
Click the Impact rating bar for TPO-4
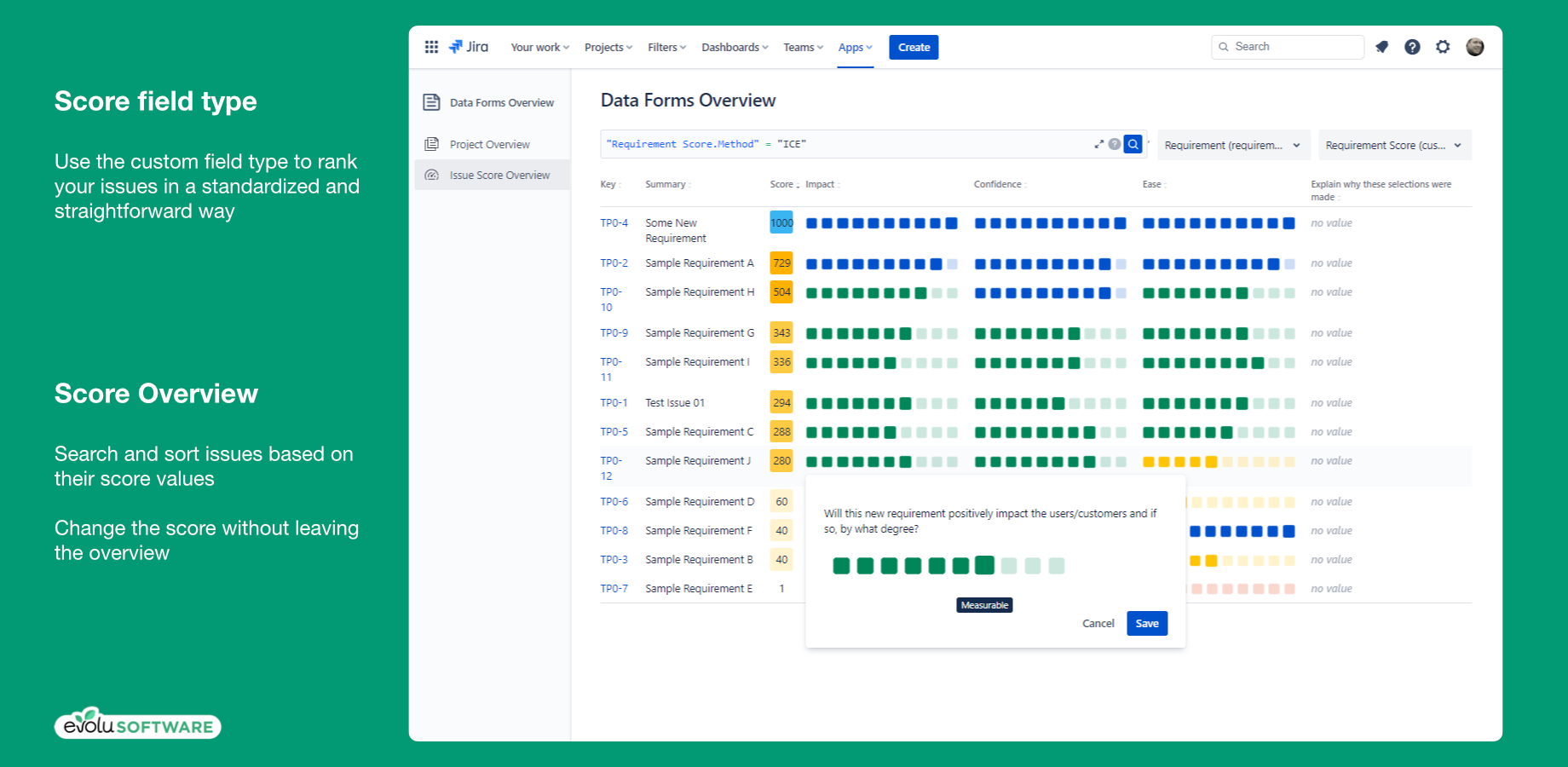click(882, 223)
